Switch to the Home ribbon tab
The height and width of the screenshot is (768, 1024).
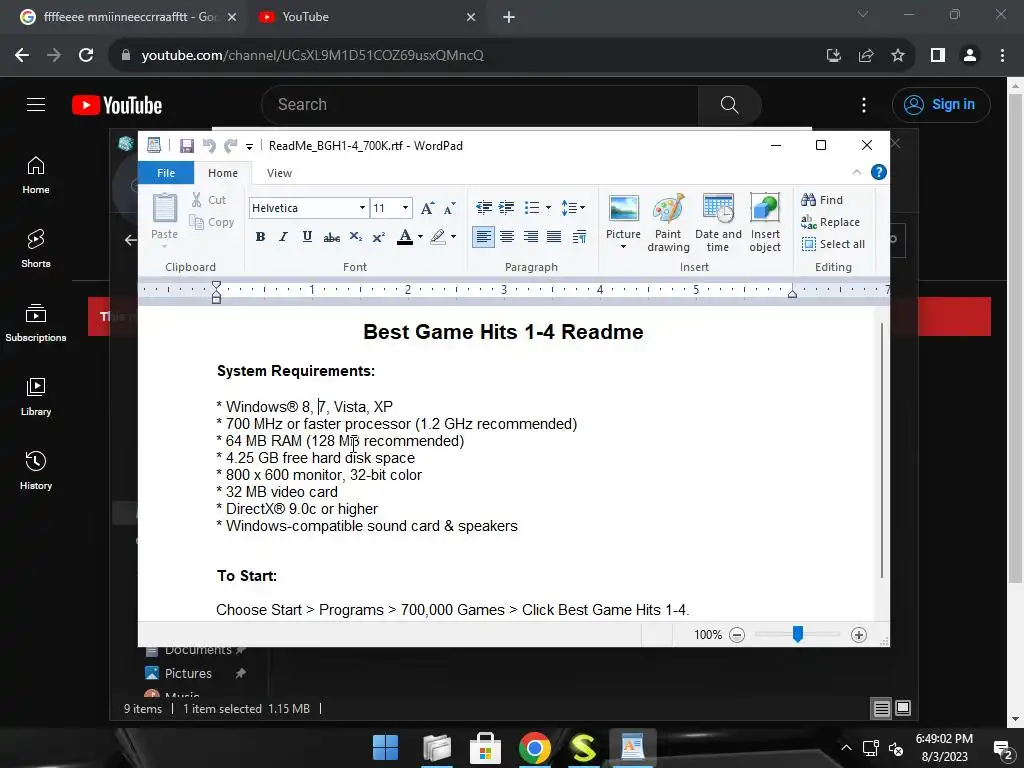click(223, 173)
